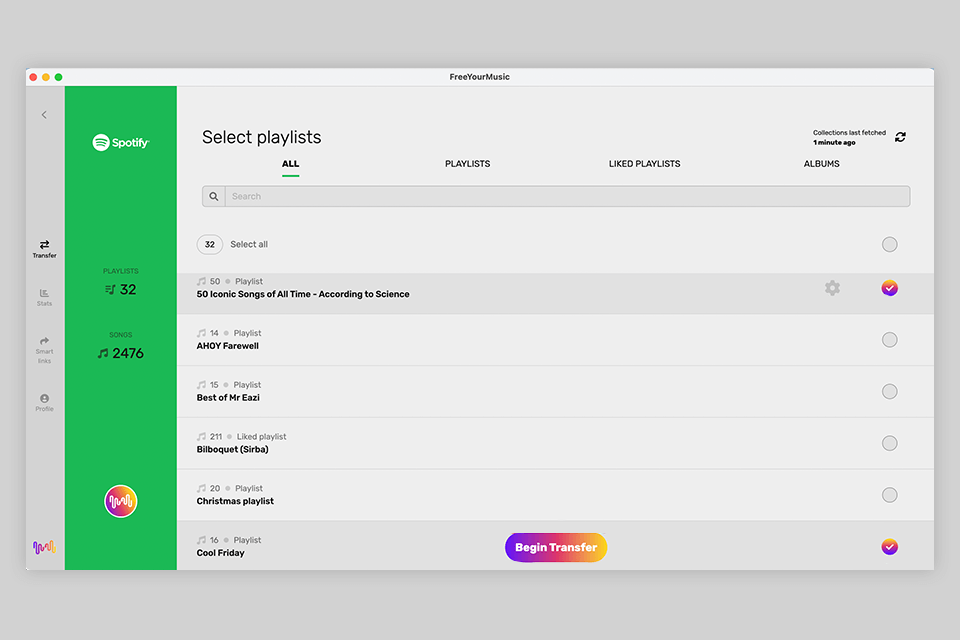Click the Liked playlist label for Bilboquet

coord(261,437)
